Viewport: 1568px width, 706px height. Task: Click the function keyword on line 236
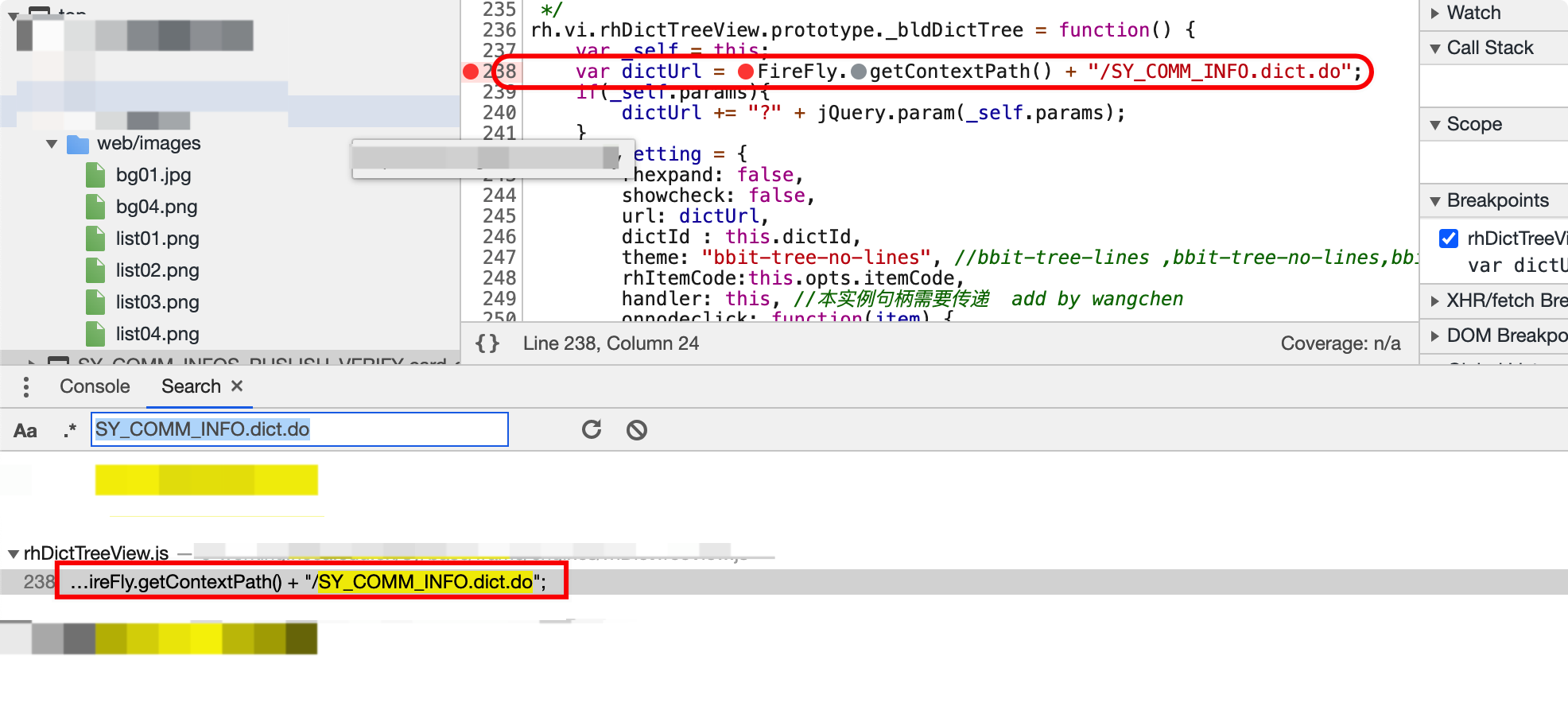click(1104, 30)
